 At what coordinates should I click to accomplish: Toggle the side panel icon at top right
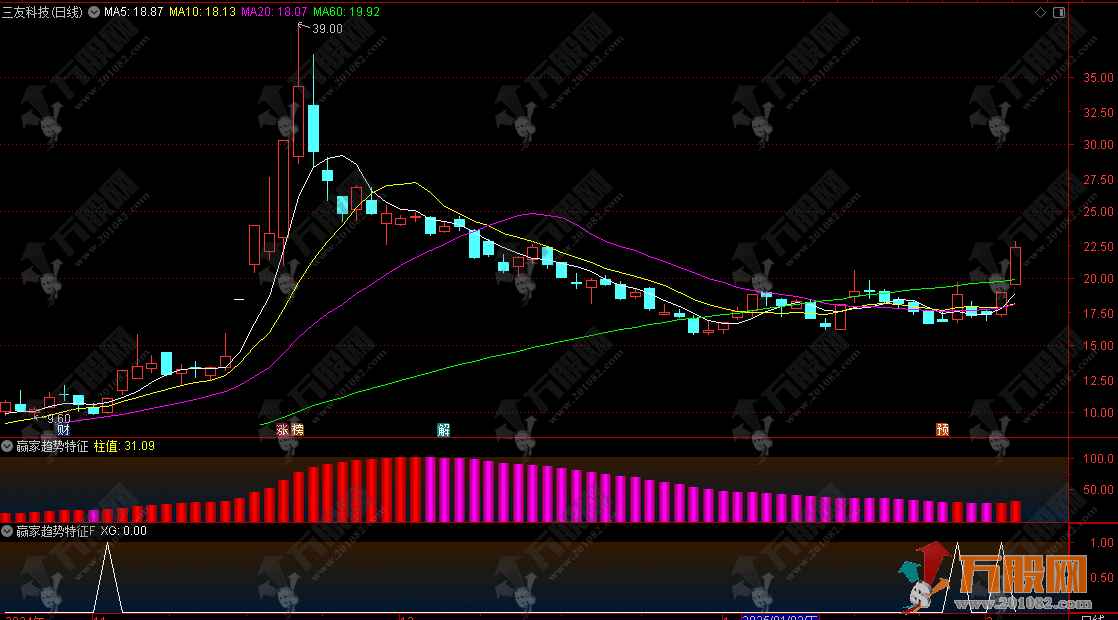(1059, 12)
